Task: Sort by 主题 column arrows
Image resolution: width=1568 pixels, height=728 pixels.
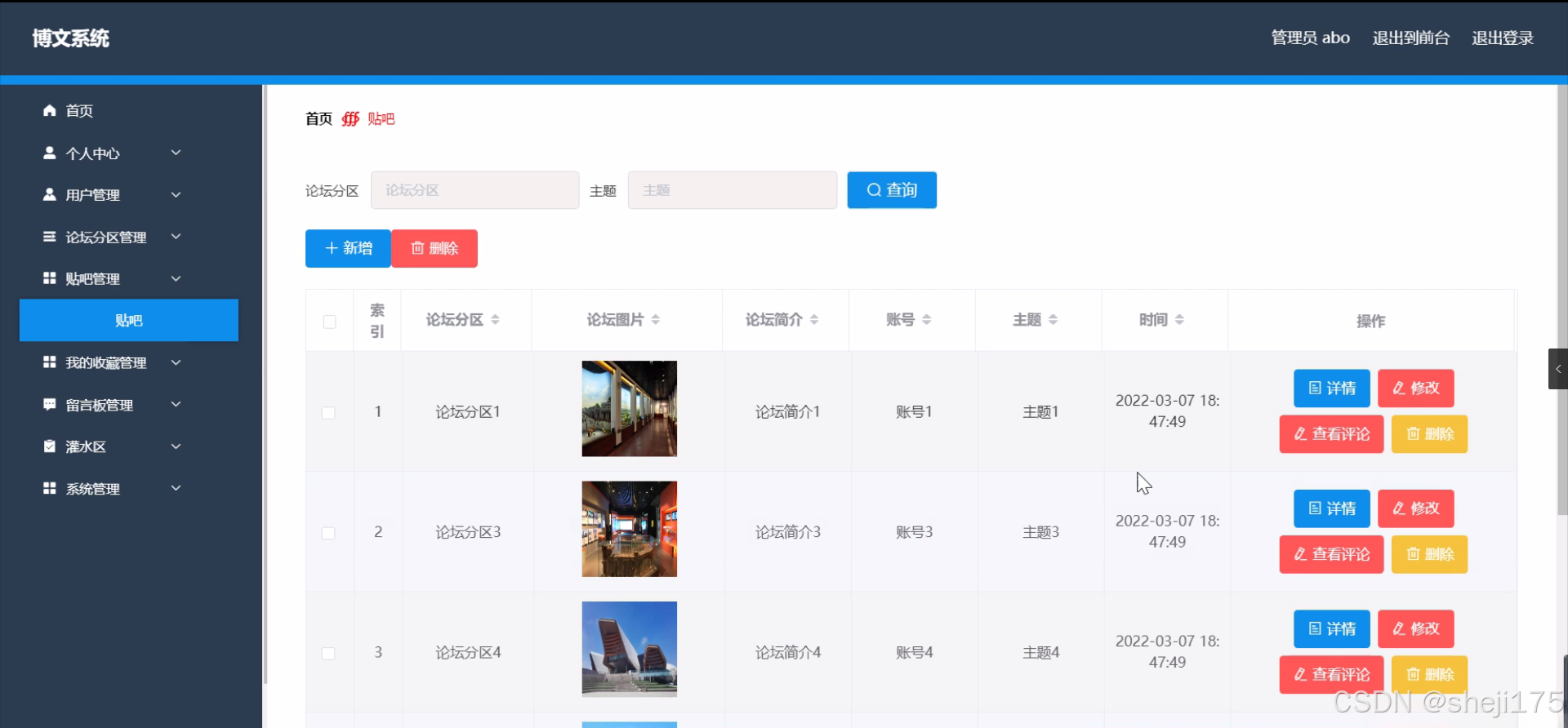Action: [x=1053, y=320]
